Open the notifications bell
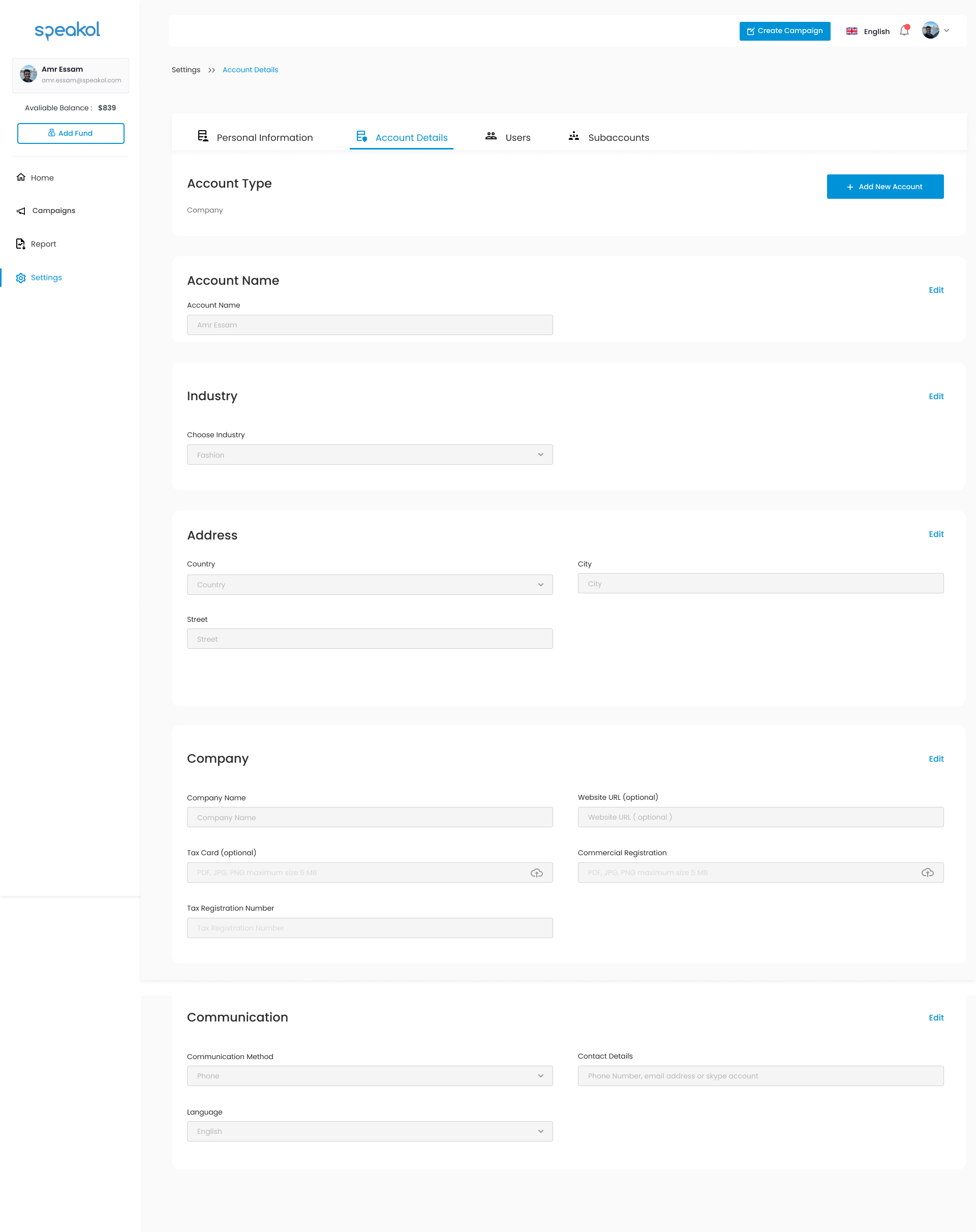Image resolution: width=976 pixels, height=1232 pixels. (904, 31)
